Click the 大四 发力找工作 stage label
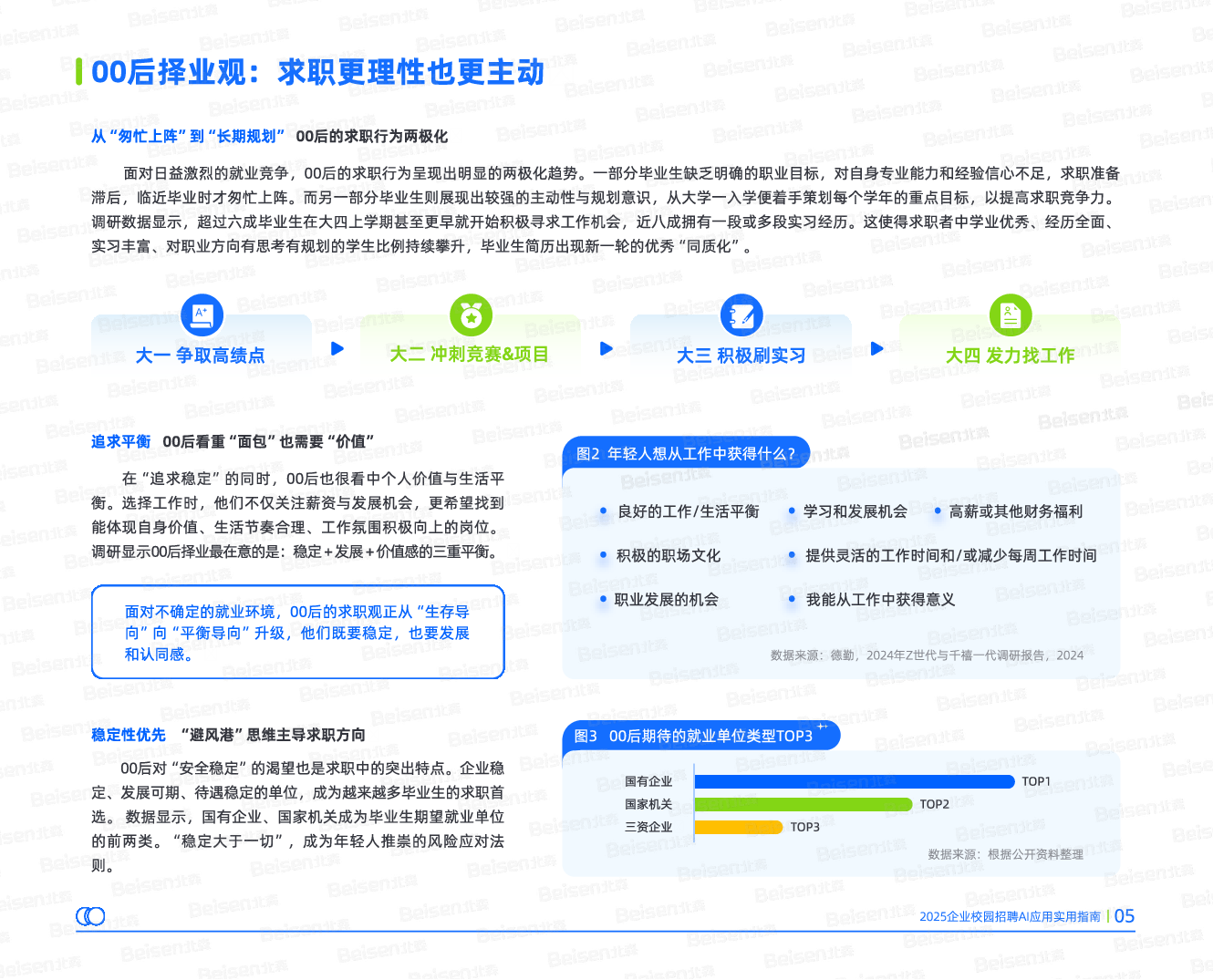 (x=1010, y=356)
